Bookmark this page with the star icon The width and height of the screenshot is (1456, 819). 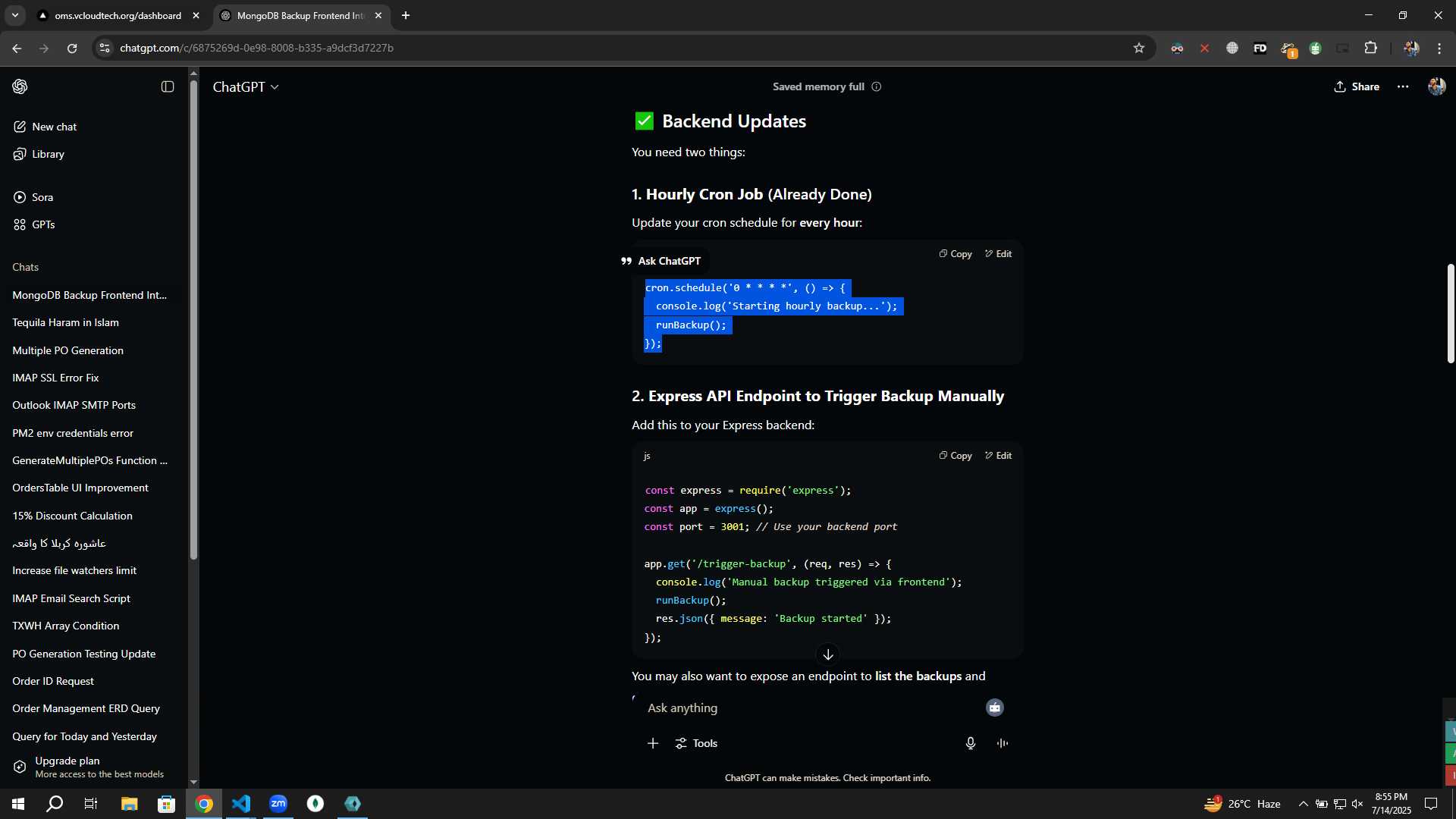(1139, 48)
